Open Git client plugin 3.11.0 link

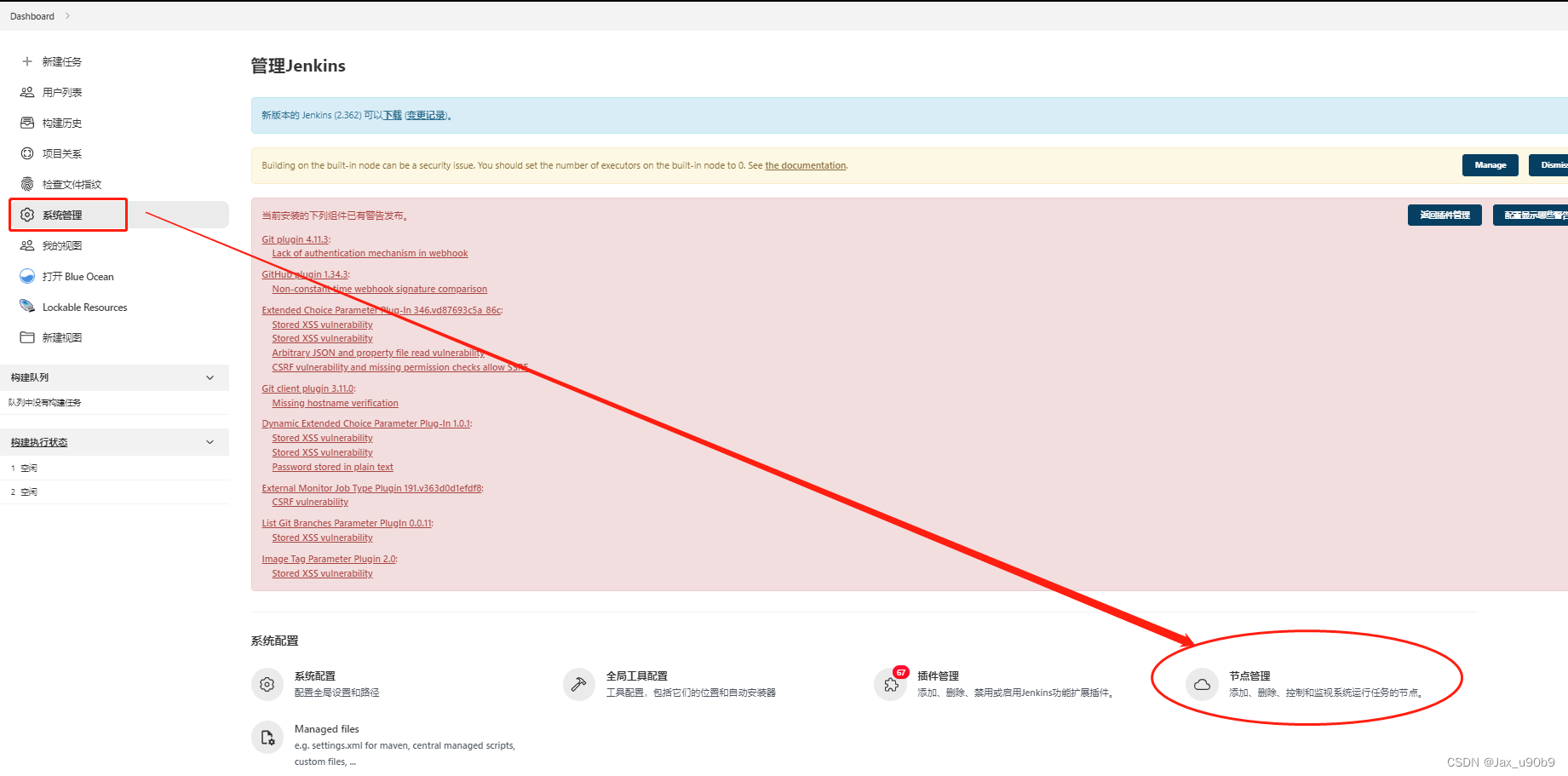pos(307,388)
